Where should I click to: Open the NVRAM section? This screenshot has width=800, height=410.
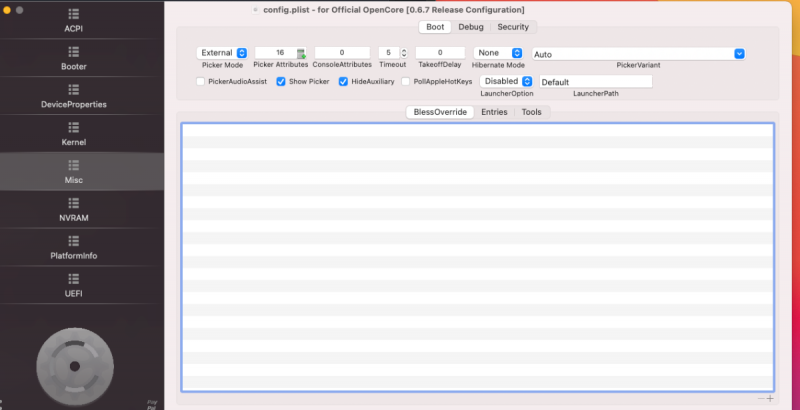click(73, 210)
